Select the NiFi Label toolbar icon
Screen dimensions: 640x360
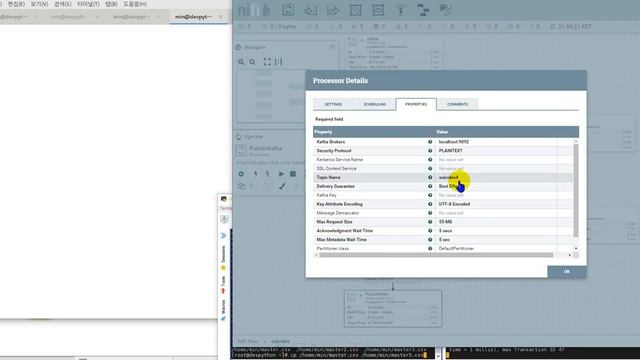coord(445,10)
